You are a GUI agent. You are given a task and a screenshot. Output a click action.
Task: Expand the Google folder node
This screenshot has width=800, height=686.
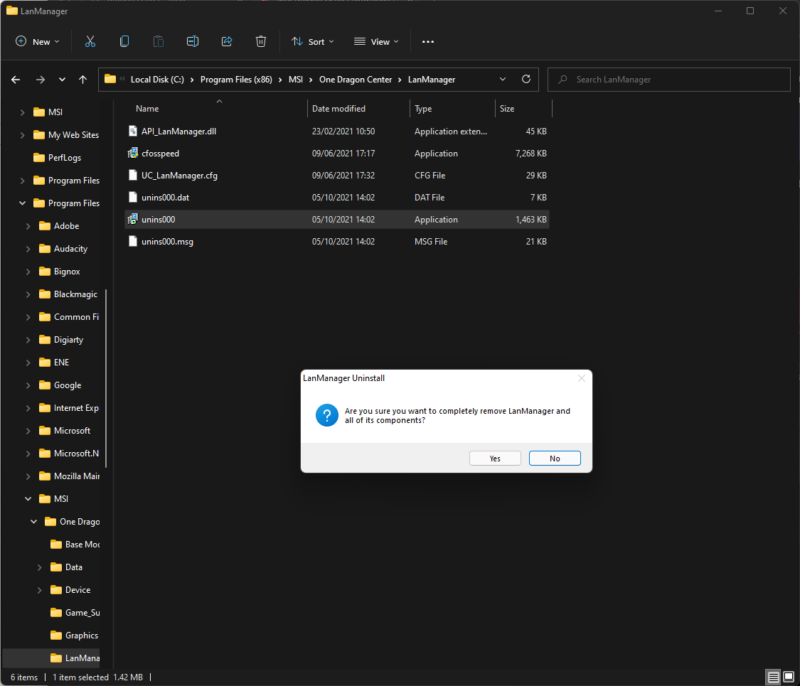(x=28, y=386)
